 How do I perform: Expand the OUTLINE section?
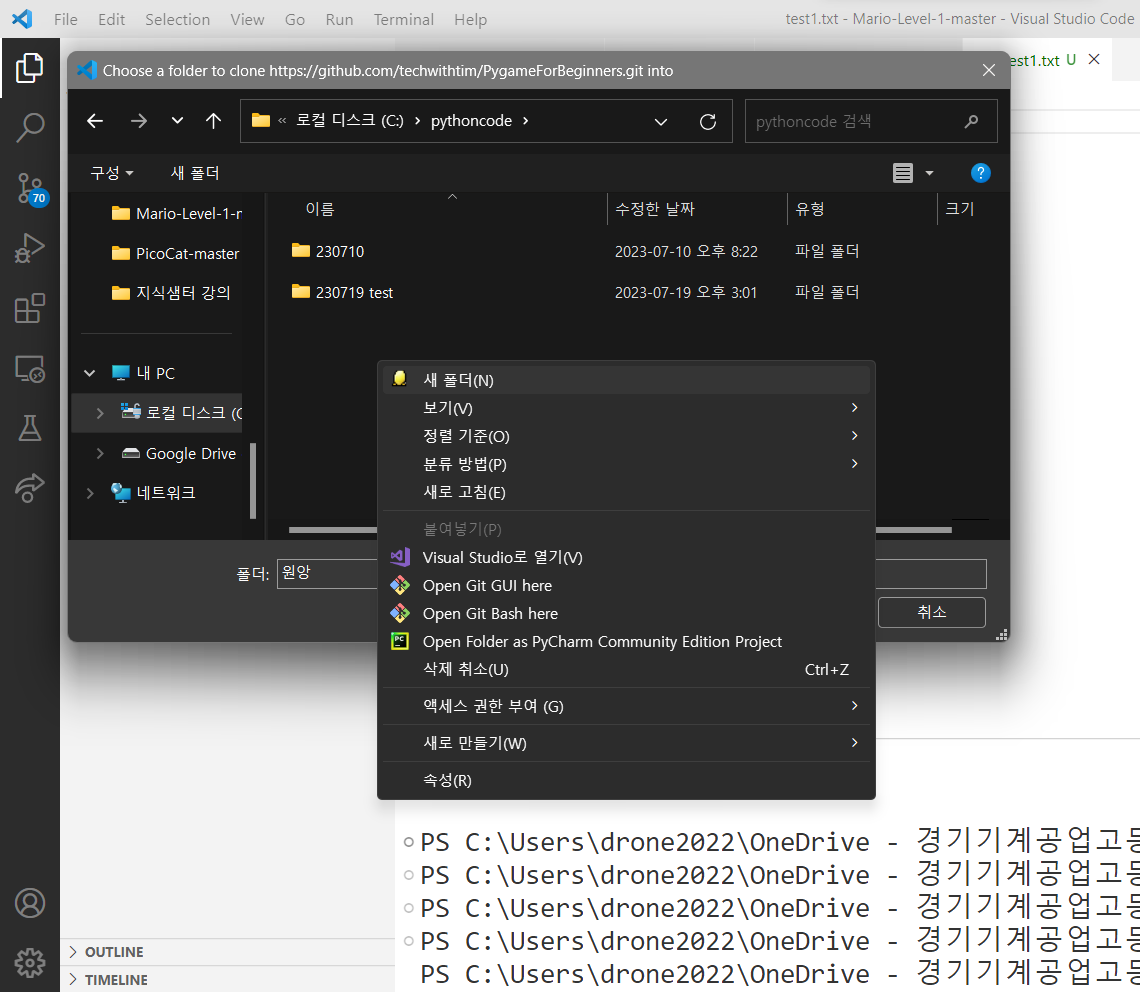click(73, 952)
